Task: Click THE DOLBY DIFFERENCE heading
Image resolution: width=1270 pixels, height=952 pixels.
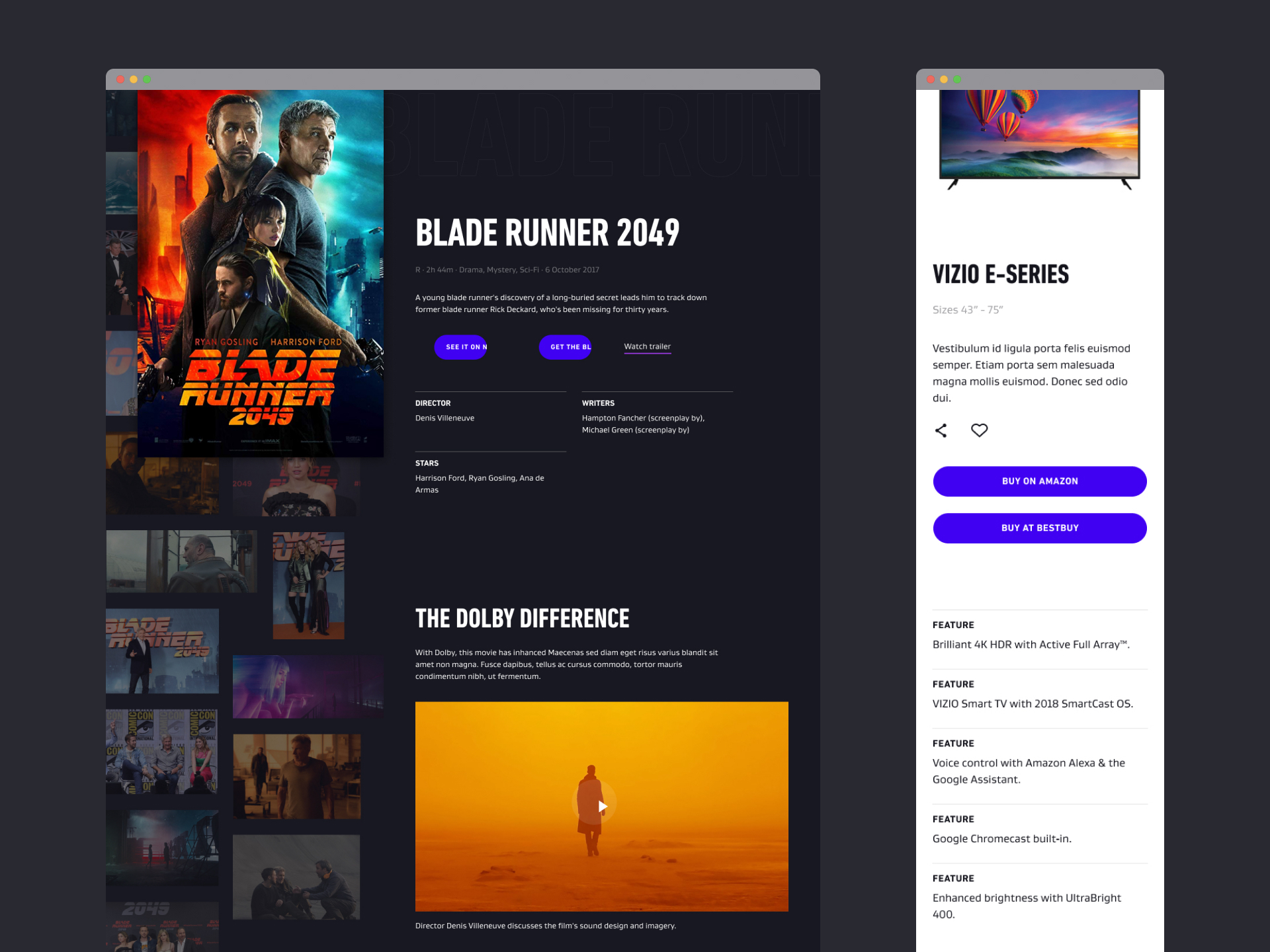Action: tap(522, 619)
